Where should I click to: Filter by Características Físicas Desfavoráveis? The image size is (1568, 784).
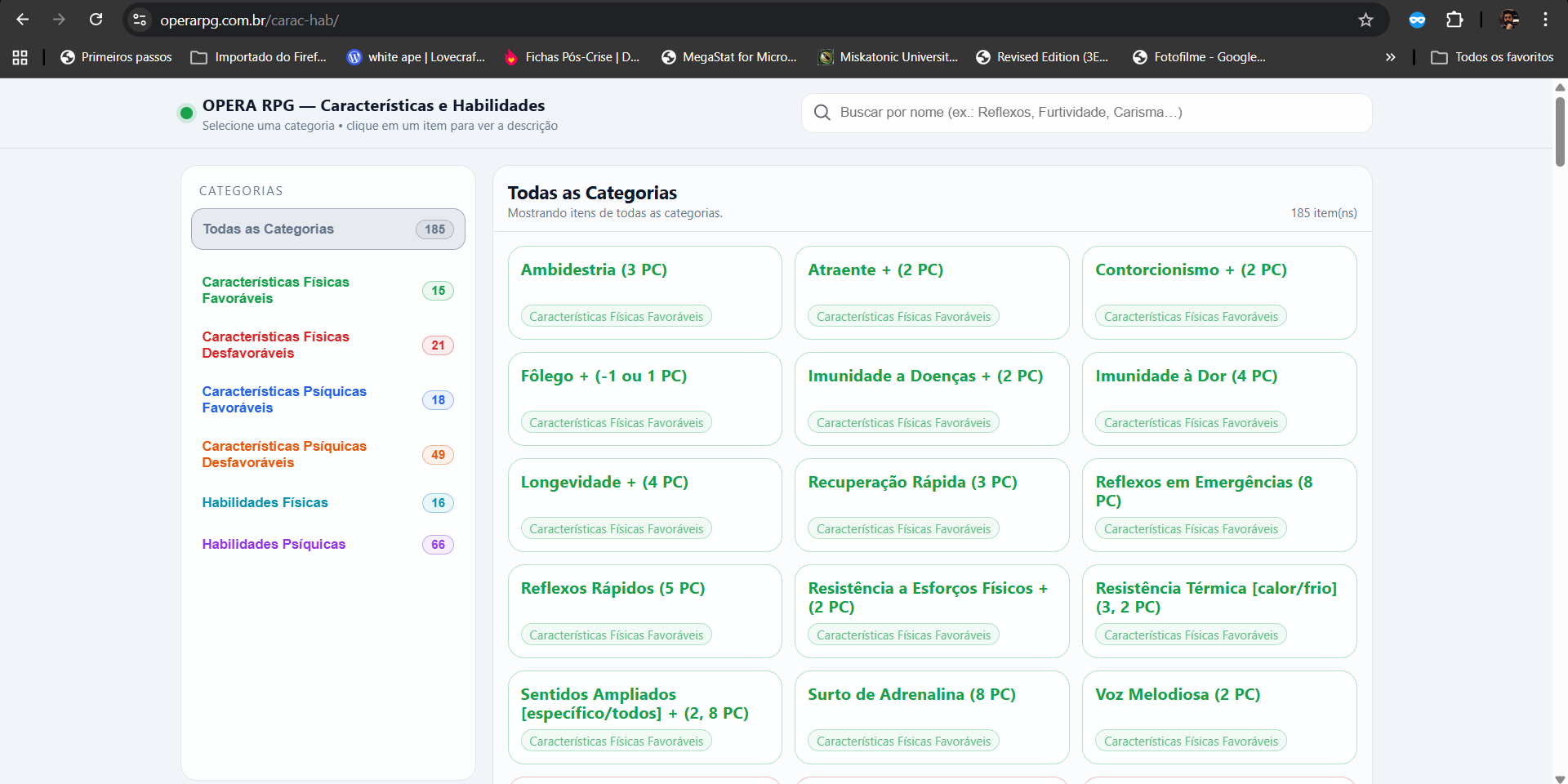275,345
